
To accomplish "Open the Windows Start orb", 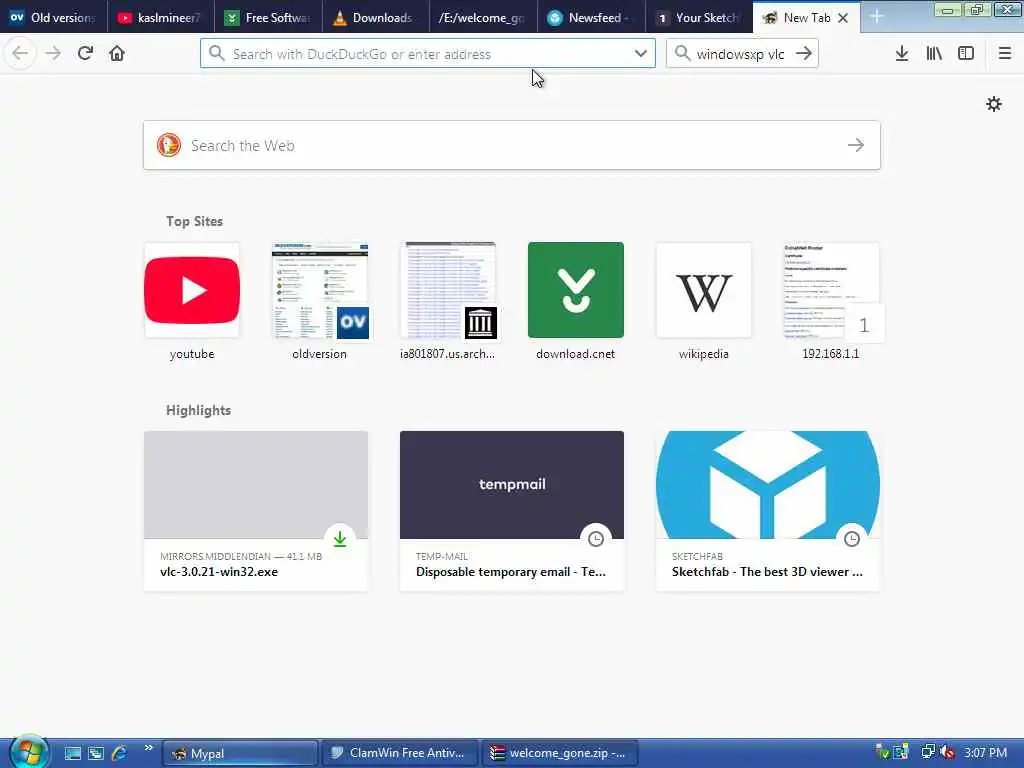I will point(28,752).
